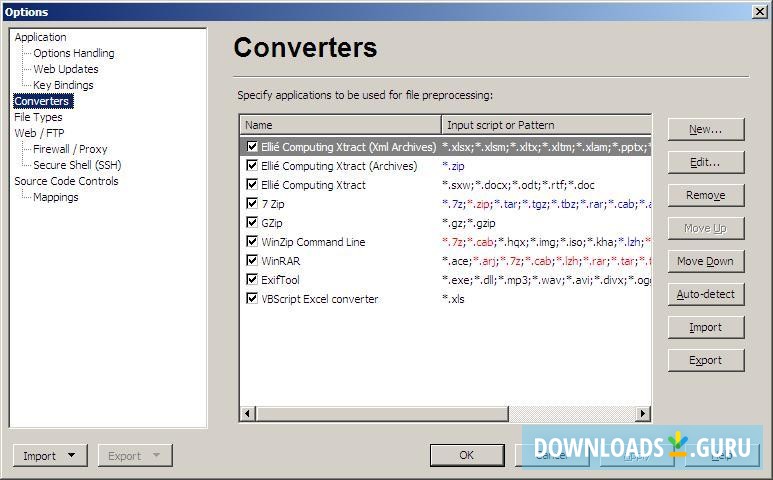Select Web / FTP tree item
This screenshot has width=773, height=480.
39,133
